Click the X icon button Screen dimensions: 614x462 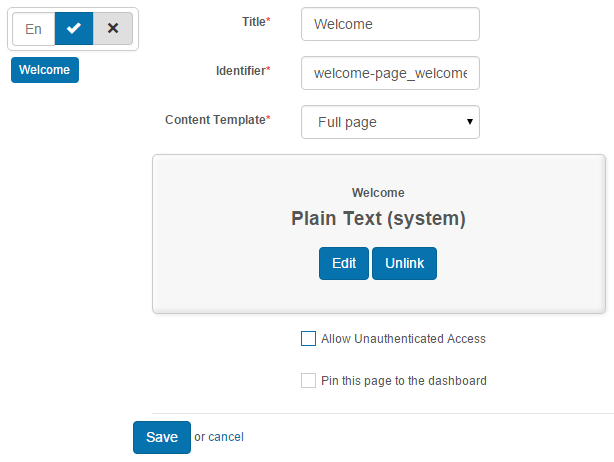tap(113, 29)
